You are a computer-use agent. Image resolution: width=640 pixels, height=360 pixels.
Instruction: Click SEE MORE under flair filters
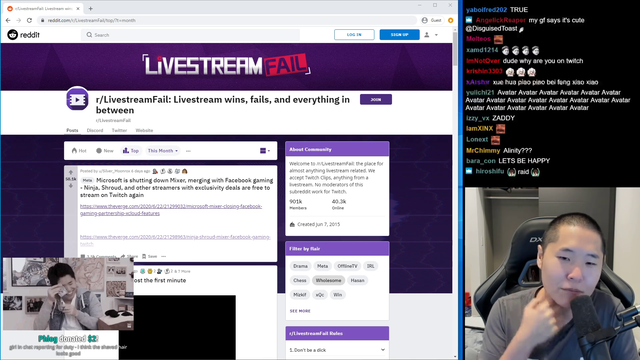click(300, 311)
